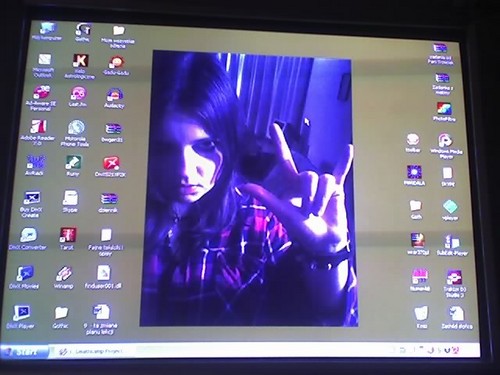The height and width of the screenshot is (375, 500).
Task: Click the purple wallpaper photo
Action: click(248, 188)
